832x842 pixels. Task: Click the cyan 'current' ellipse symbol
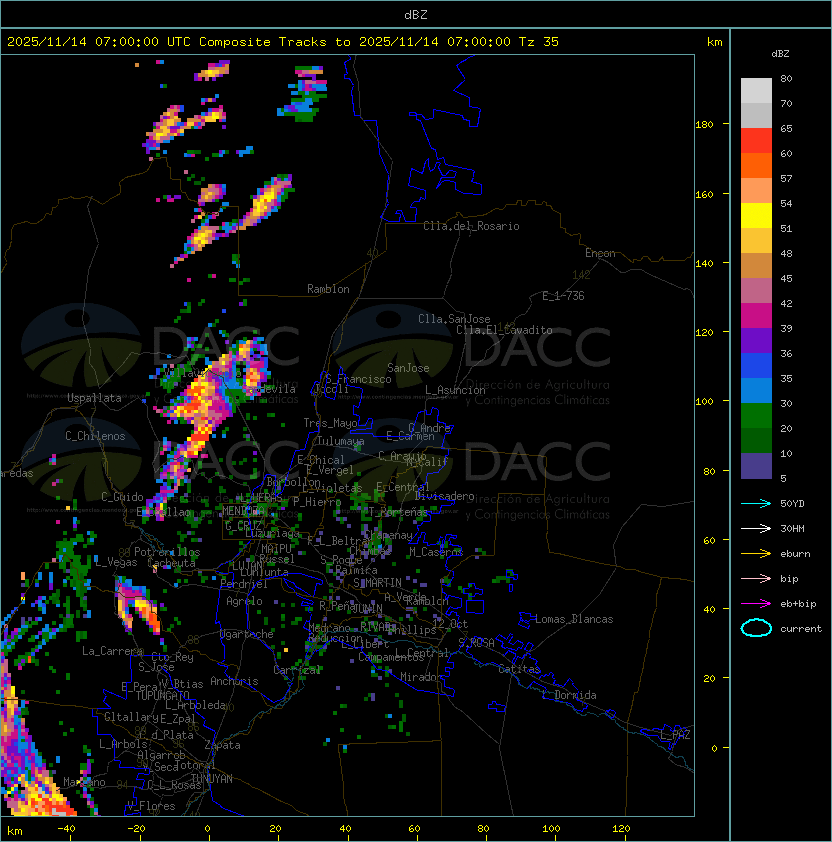pyautogui.click(x=756, y=628)
